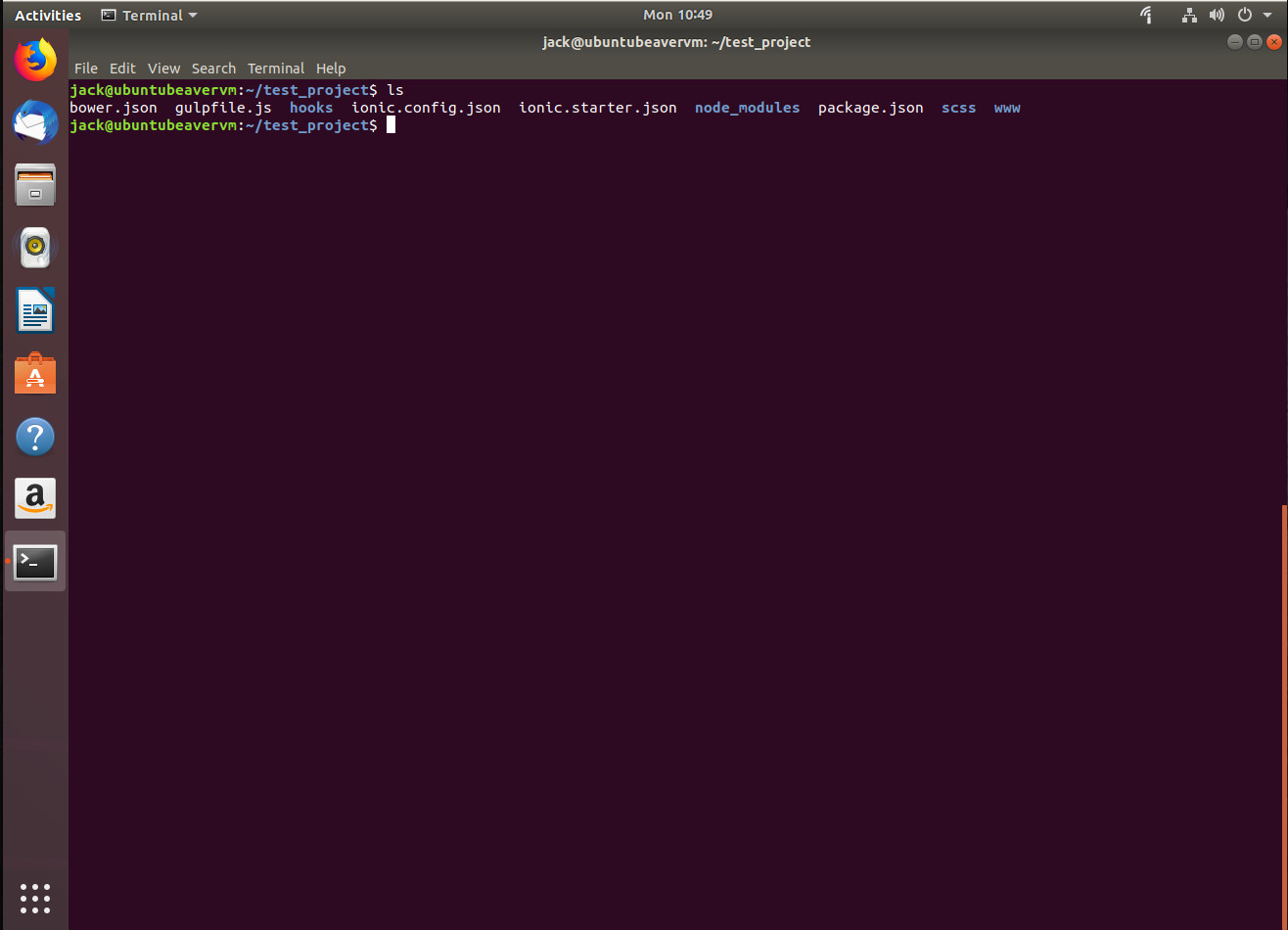Open the Files manager dock icon
Screen dimensions: 1288x930
coord(35,185)
